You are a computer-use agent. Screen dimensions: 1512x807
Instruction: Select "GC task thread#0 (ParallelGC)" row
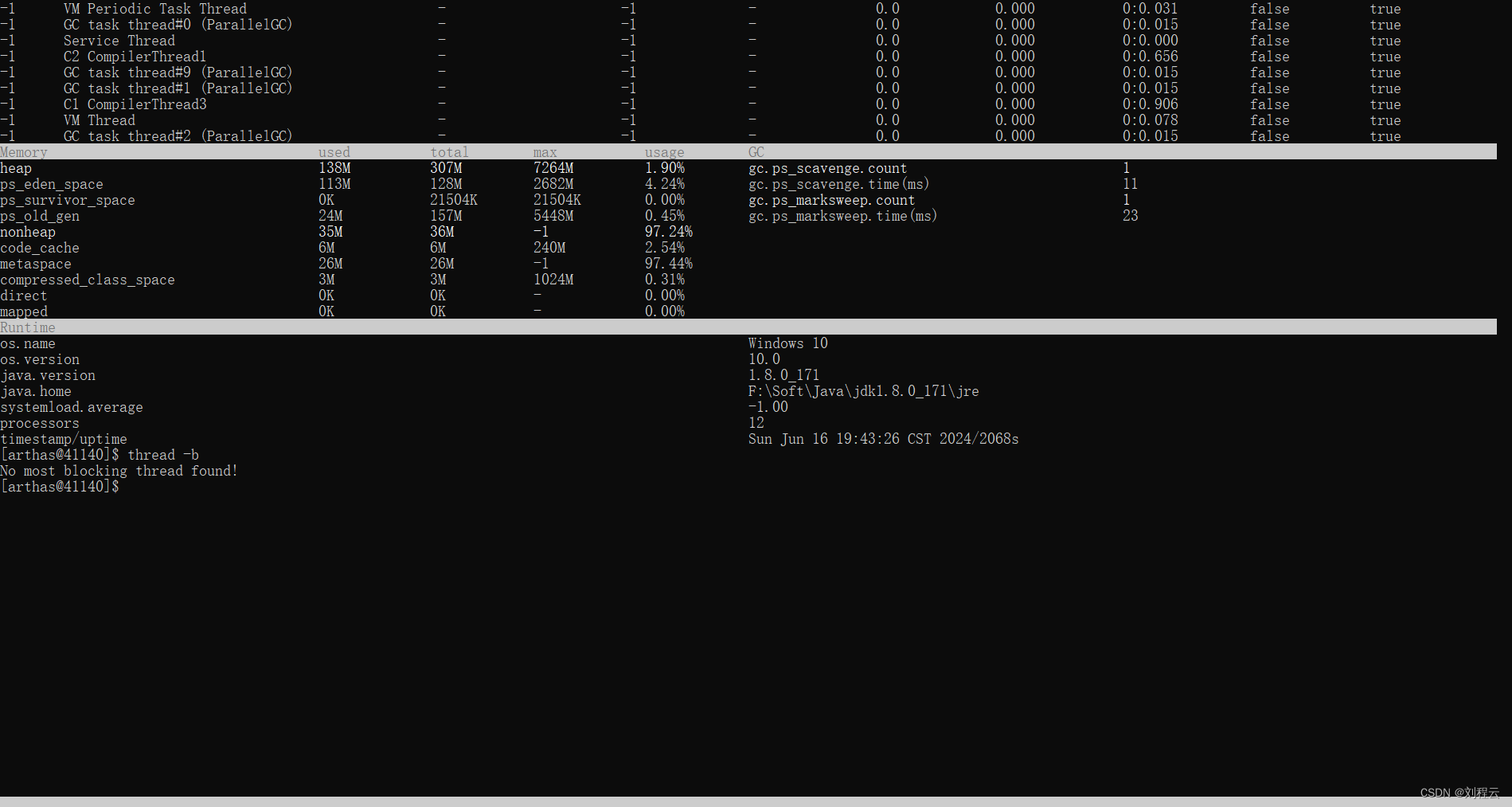(x=178, y=25)
